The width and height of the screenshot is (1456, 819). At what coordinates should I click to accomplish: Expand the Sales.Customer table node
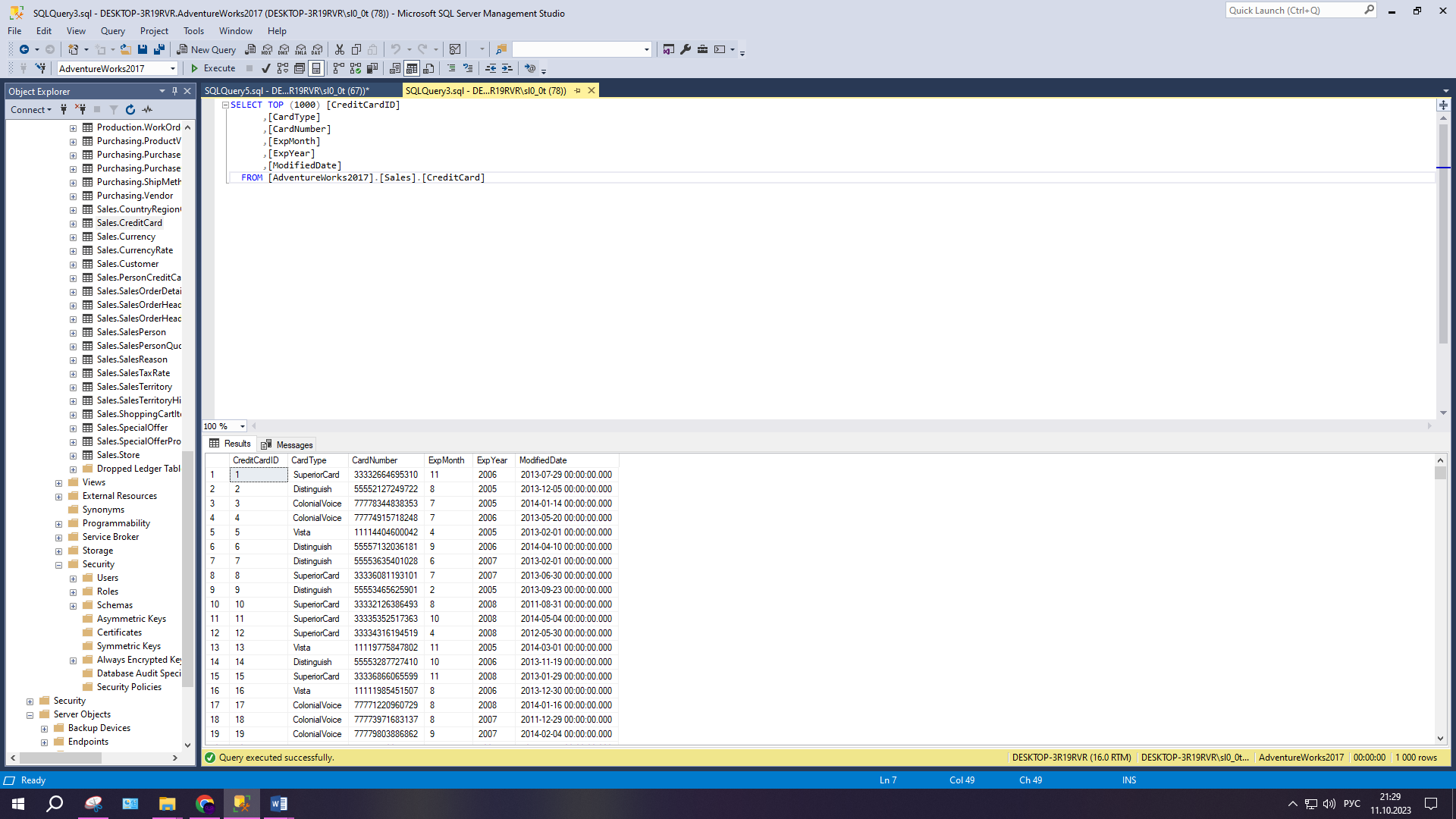coord(74,264)
